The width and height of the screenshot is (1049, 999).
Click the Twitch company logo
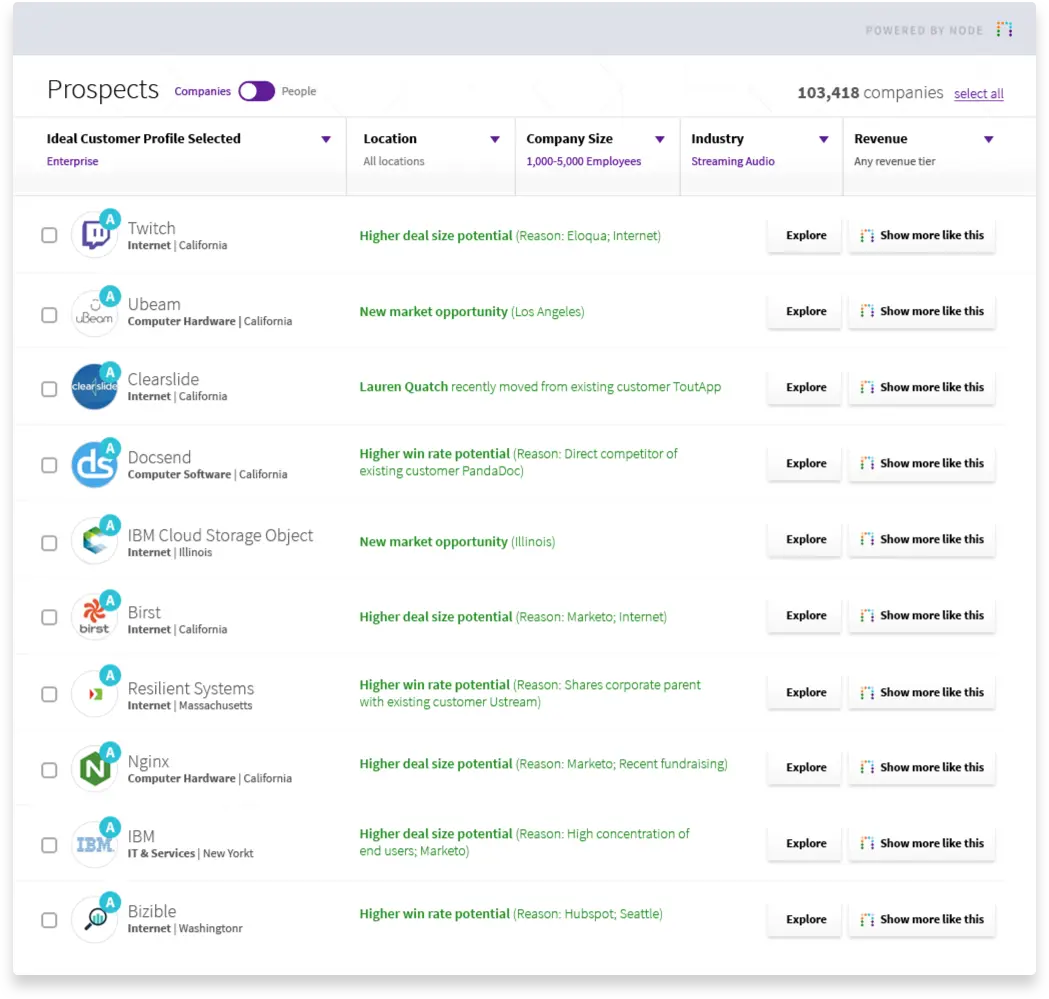94,235
